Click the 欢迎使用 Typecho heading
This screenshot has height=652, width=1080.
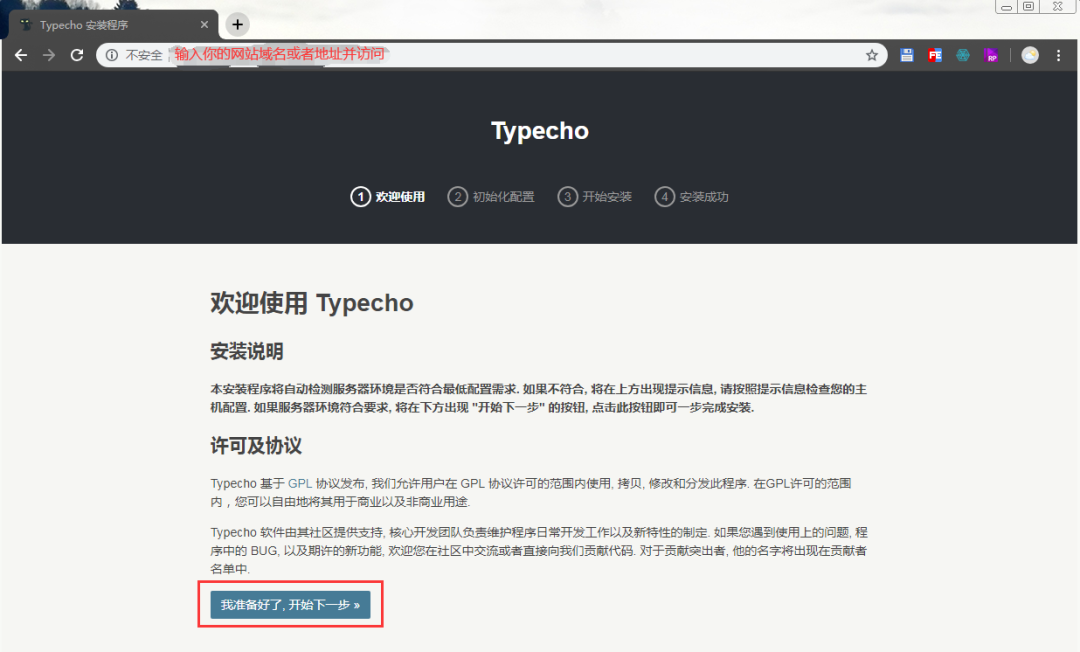click(311, 303)
